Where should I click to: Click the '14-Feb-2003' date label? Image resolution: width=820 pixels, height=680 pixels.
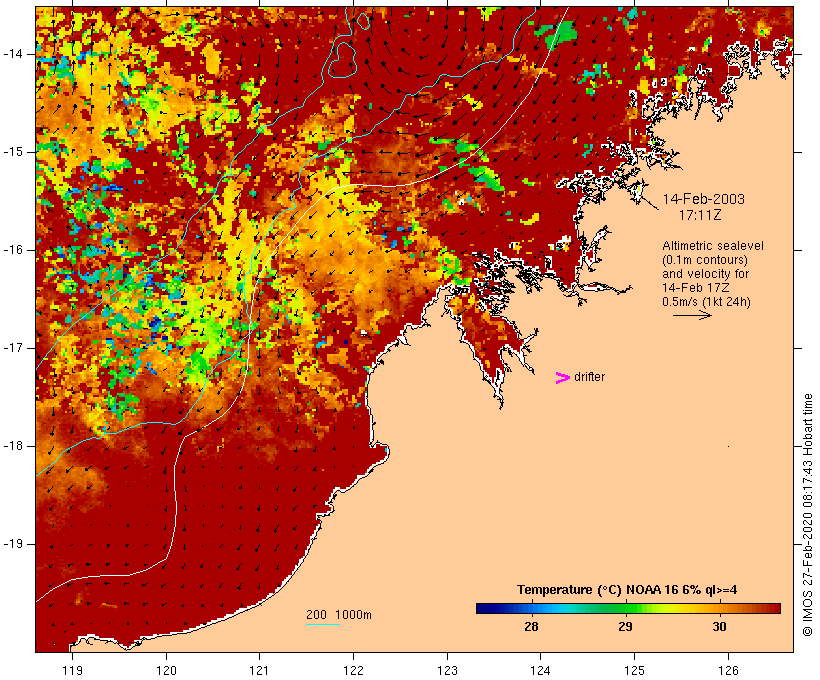click(x=703, y=199)
